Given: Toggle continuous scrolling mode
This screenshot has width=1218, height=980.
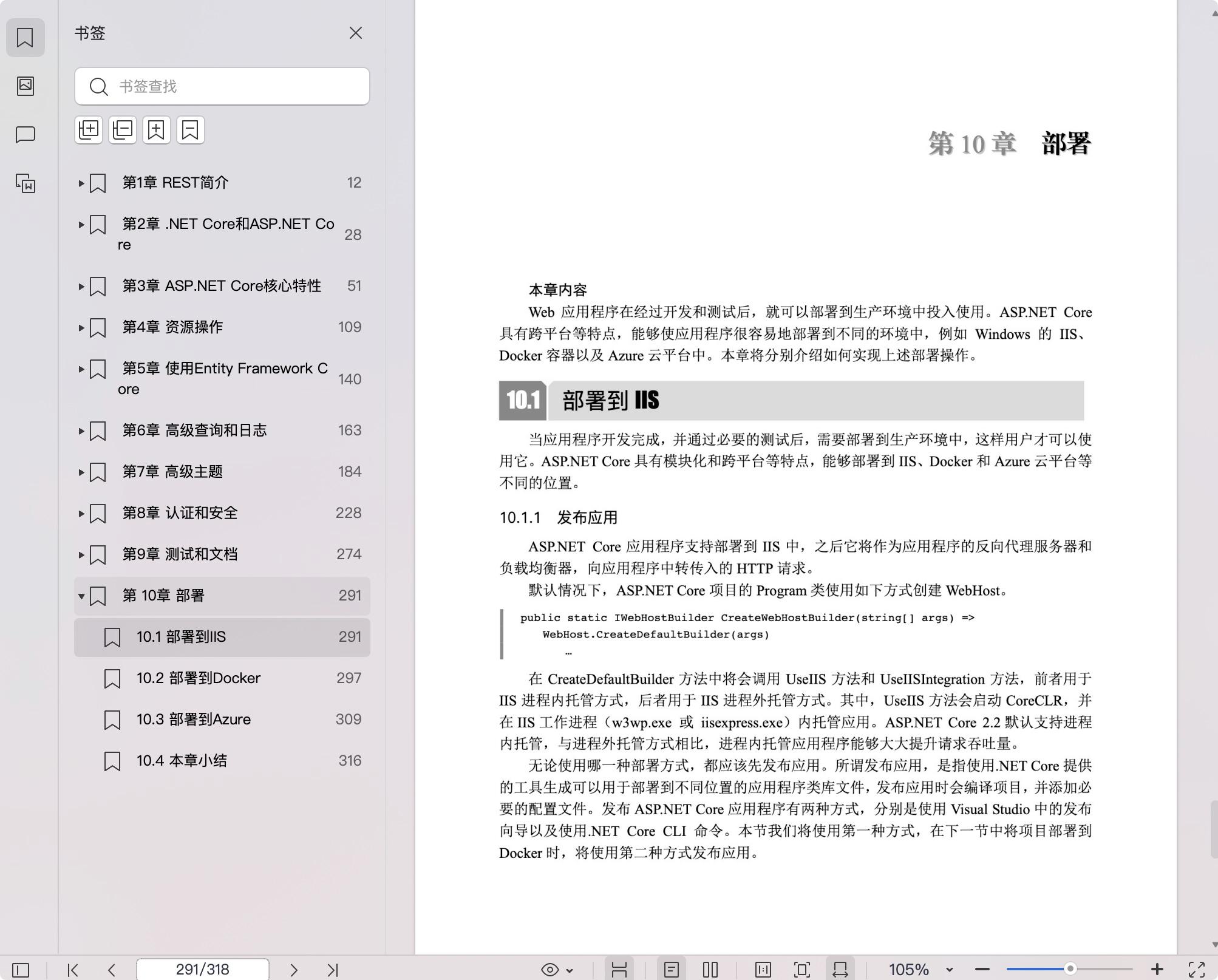Looking at the screenshot, I should 619,970.
